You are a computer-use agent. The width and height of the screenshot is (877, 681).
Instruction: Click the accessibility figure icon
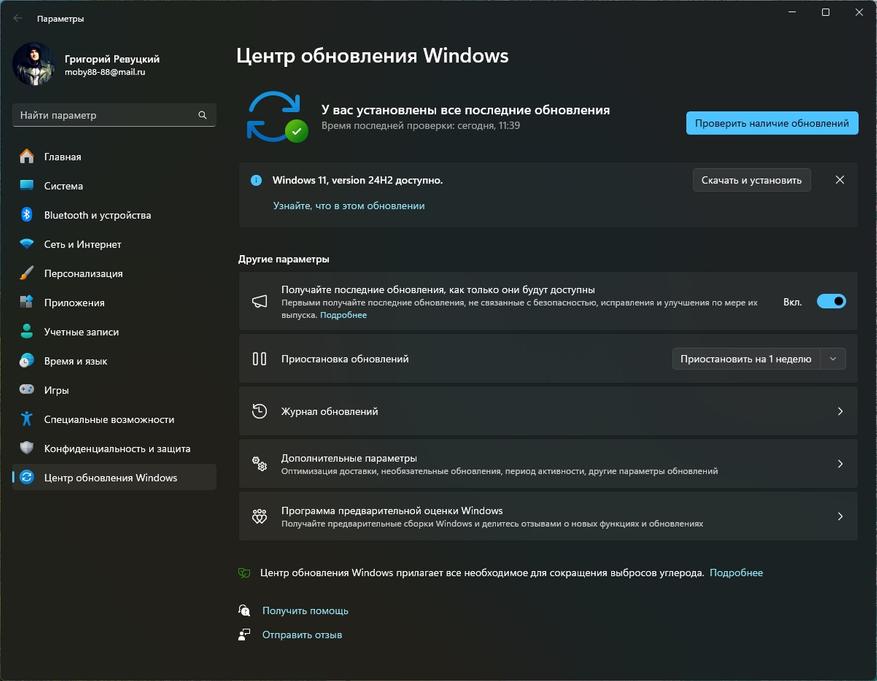point(26,419)
